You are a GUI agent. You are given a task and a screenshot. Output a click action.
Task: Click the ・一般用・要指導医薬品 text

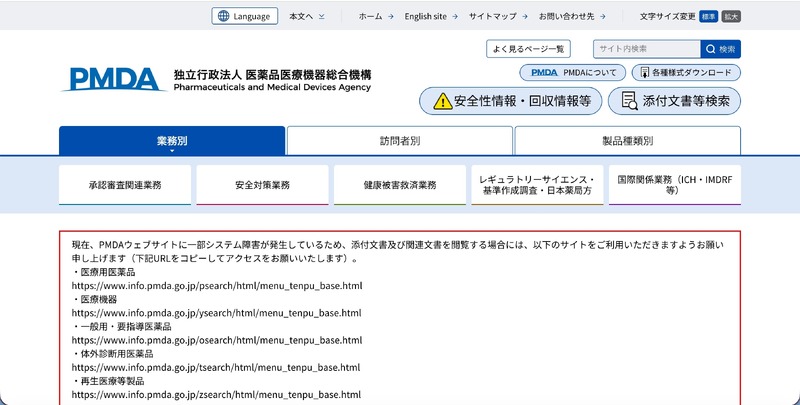coord(121,326)
